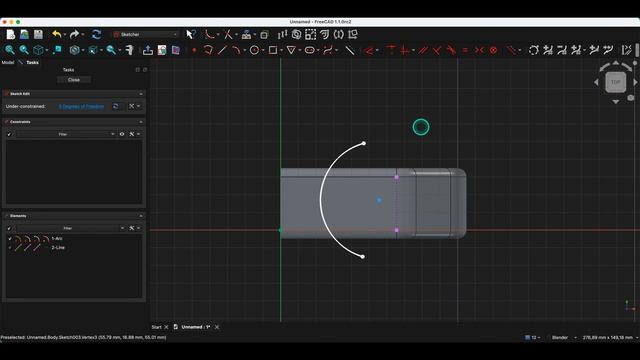Image resolution: width=640 pixels, height=360 pixels.
Task: Click the arc's blue center point
Action: [x=379, y=200]
